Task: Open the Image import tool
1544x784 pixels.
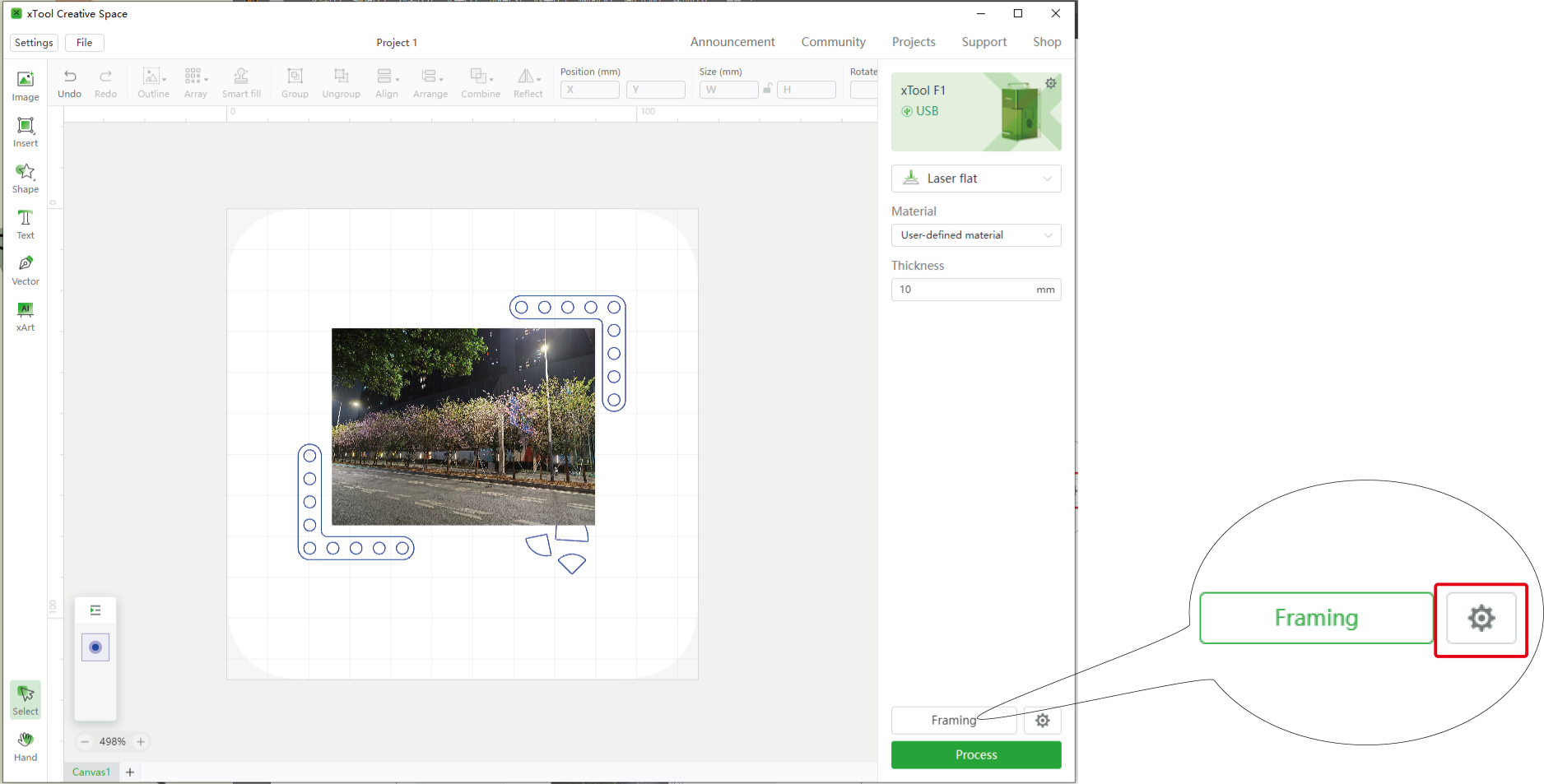Action: [26, 86]
